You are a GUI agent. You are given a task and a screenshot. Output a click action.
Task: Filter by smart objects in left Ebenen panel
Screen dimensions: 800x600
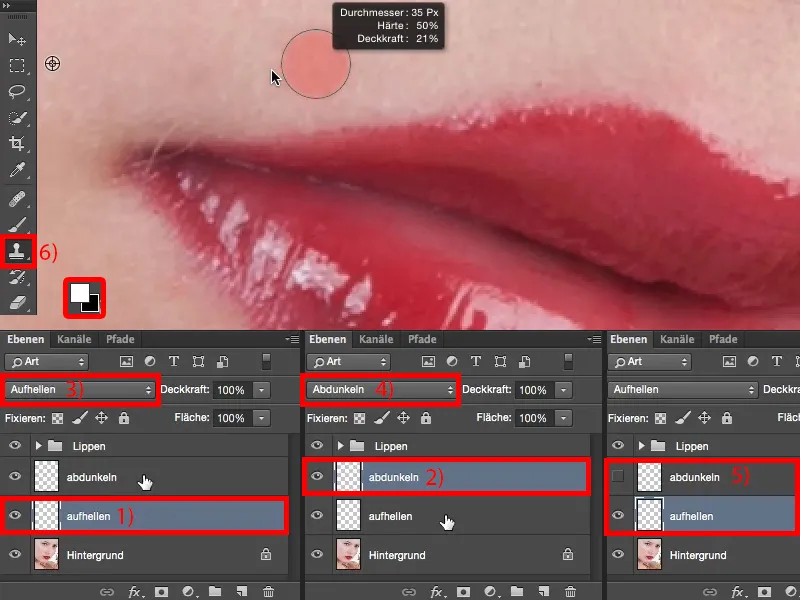222,362
